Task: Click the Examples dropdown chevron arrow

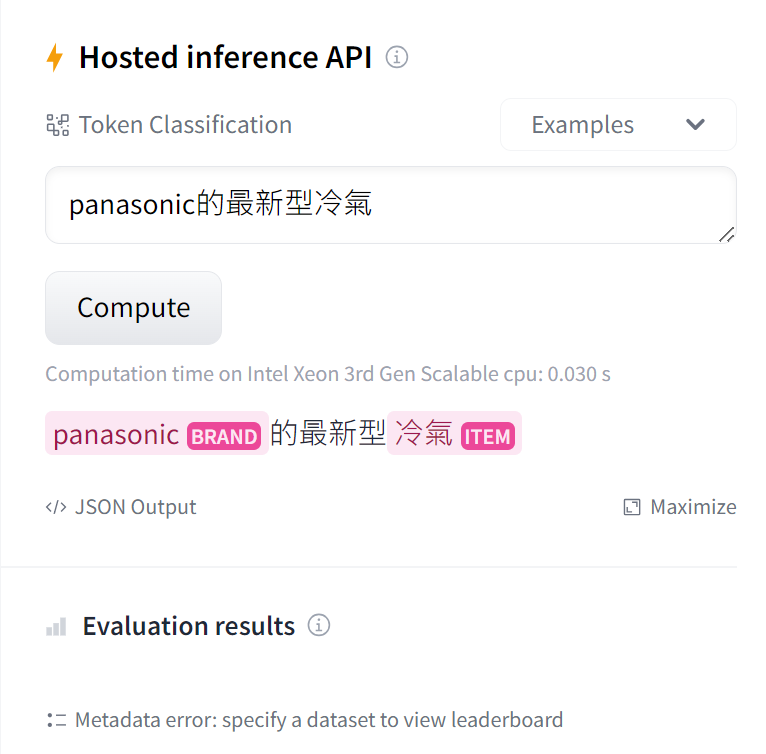Action: pyautogui.click(x=696, y=125)
